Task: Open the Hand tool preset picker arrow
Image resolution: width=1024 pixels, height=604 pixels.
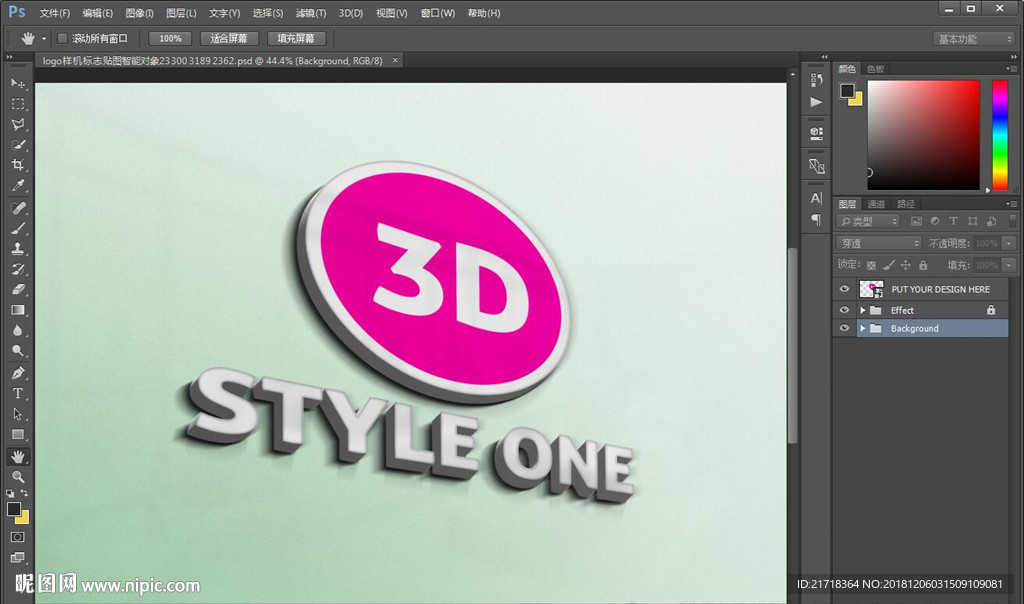Action: (44, 39)
